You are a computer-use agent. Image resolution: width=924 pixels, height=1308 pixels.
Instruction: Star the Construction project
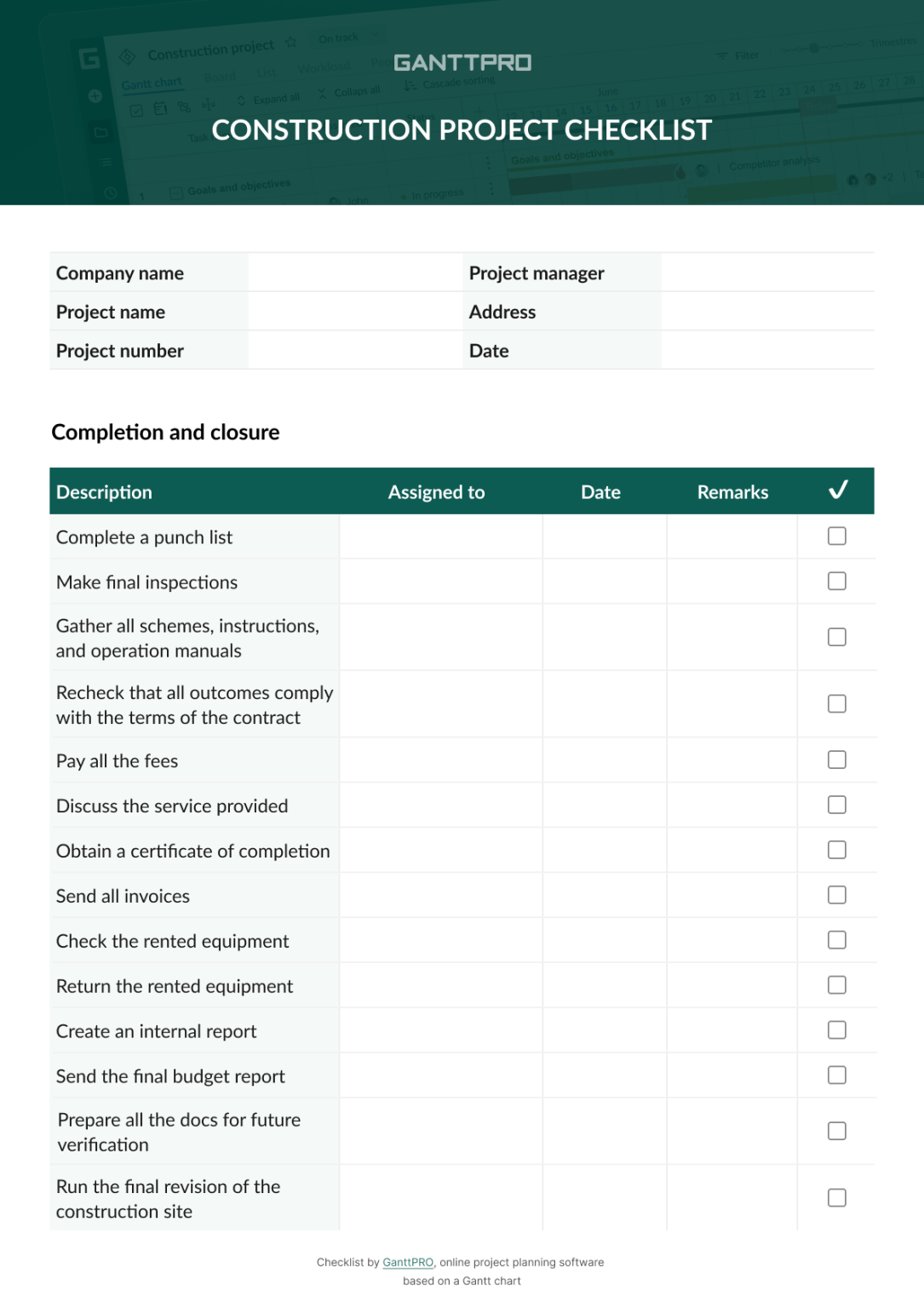(291, 42)
